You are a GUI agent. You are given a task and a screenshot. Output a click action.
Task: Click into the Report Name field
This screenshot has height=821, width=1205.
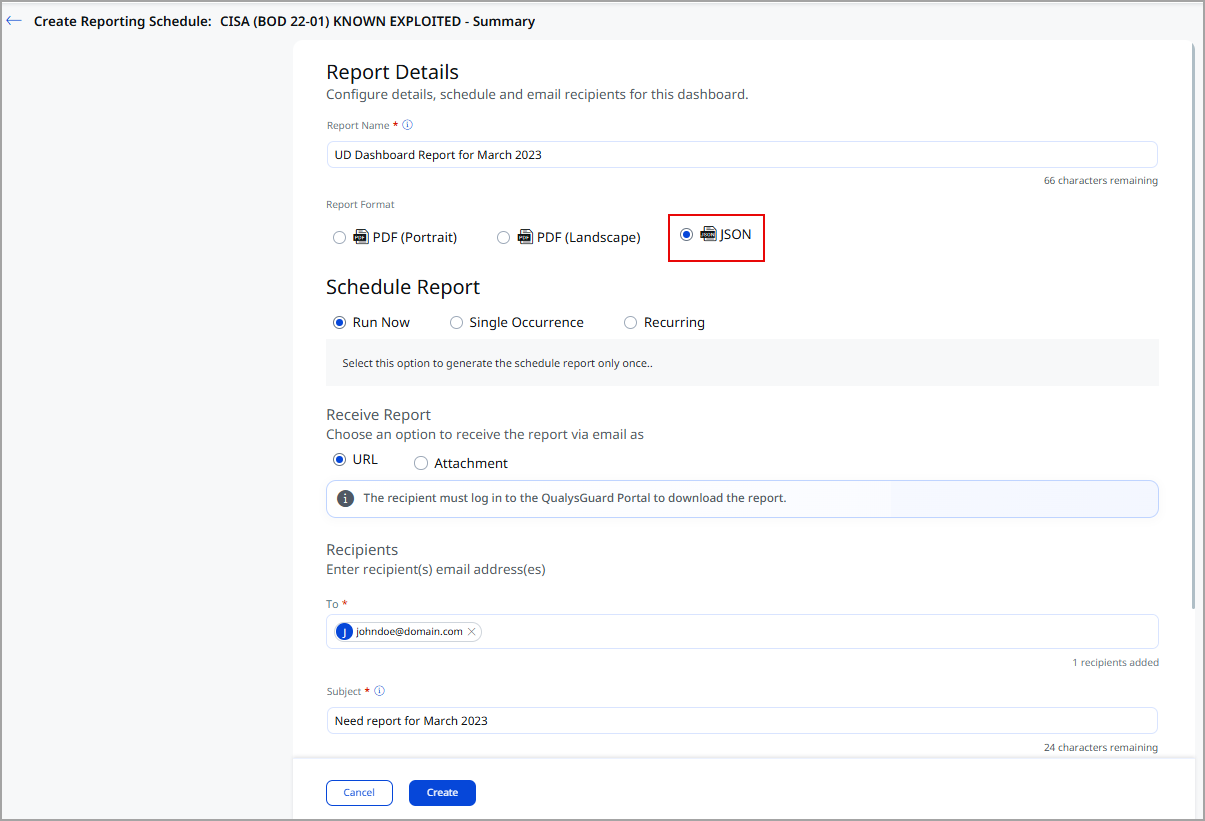pyautogui.click(x=742, y=155)
